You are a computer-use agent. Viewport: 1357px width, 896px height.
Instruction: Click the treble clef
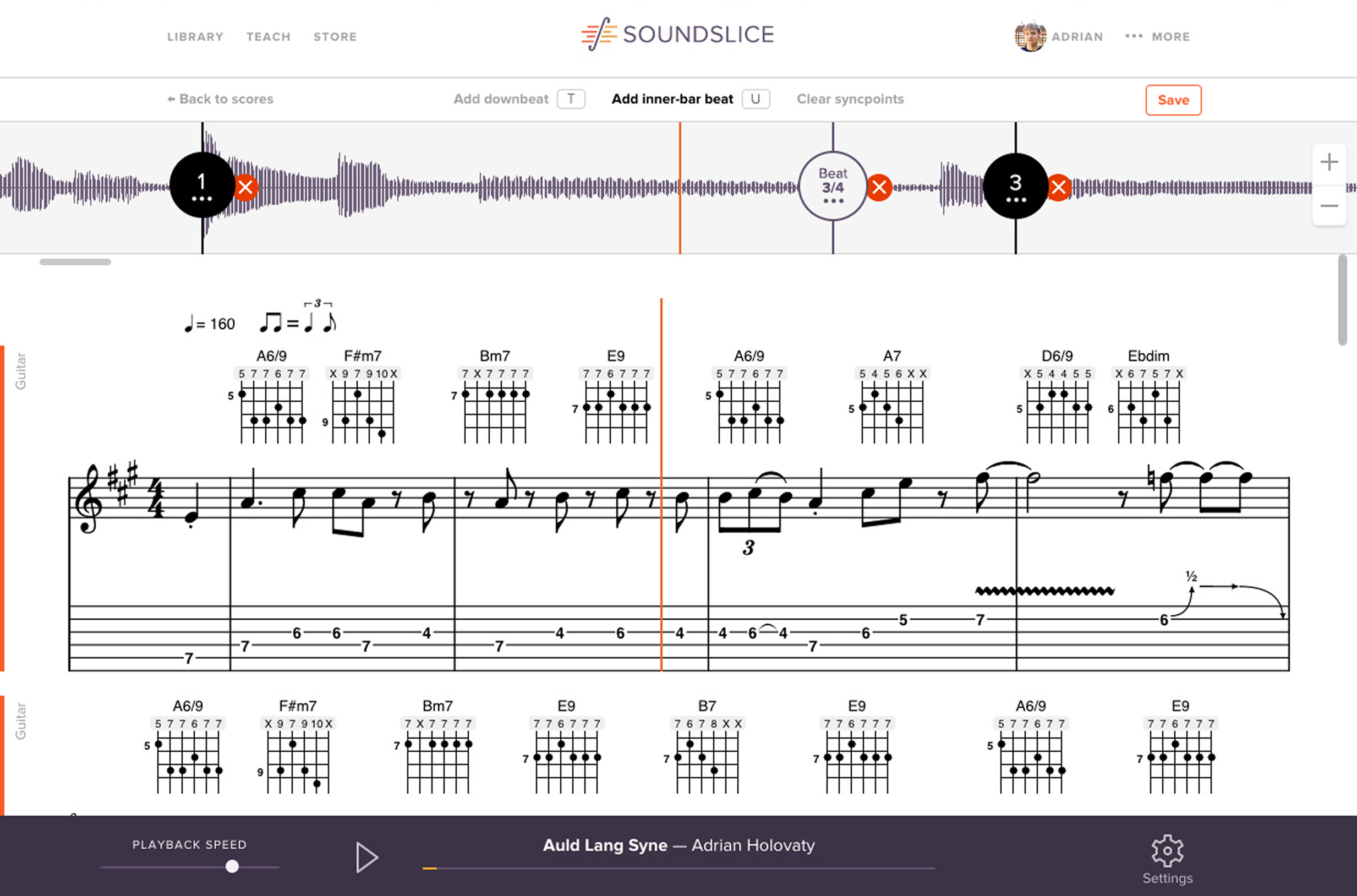pos(90,499)
